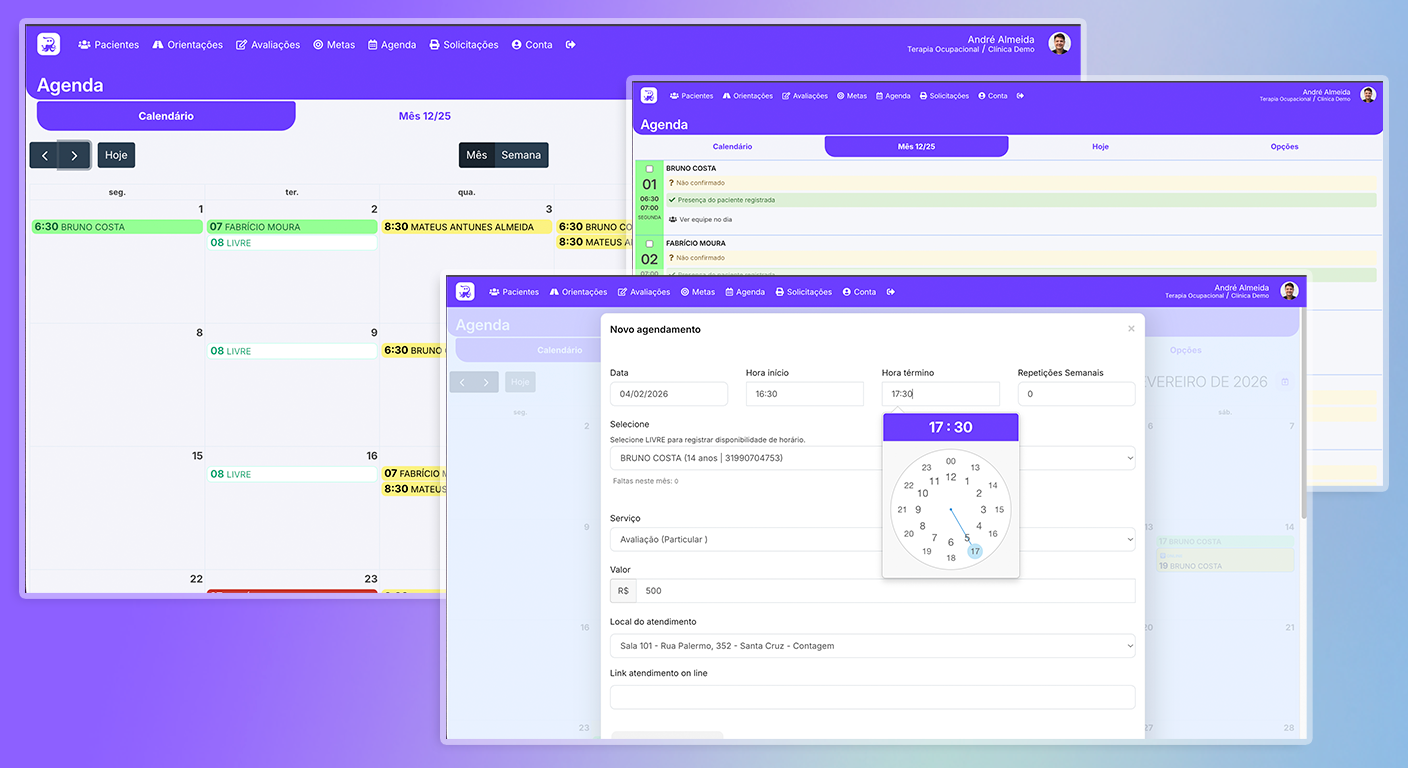The image size is (1408, 768).
Task: Open Orientações in the calendar window navbar
Action: (x=188, y=45)
